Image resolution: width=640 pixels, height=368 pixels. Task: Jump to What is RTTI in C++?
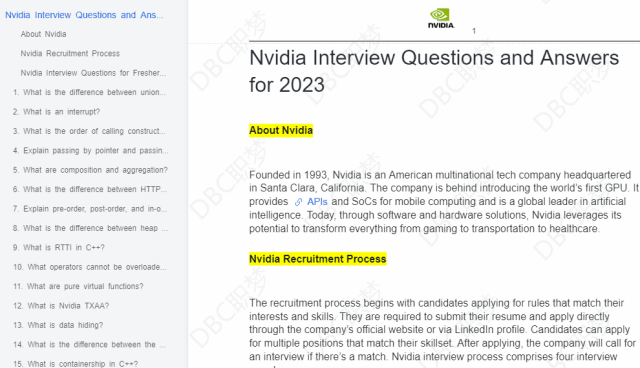click(59, 248)
